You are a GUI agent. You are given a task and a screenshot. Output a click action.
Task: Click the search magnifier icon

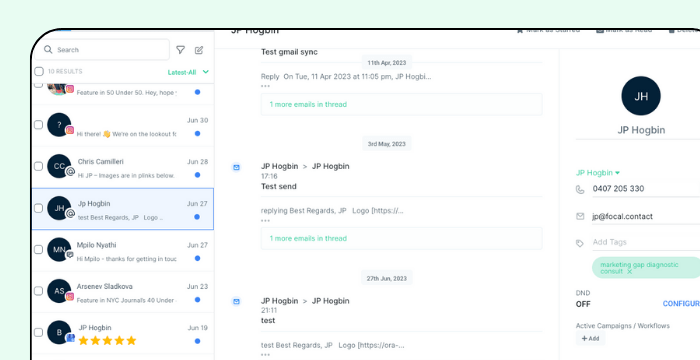[x=48, y=50]
